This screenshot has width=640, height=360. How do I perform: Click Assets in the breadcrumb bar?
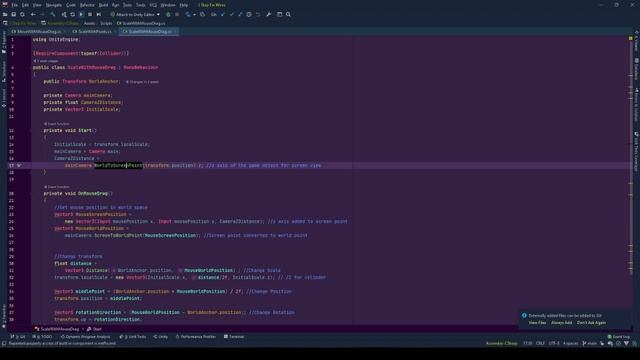pyautogui.click(x=89, y=23)
